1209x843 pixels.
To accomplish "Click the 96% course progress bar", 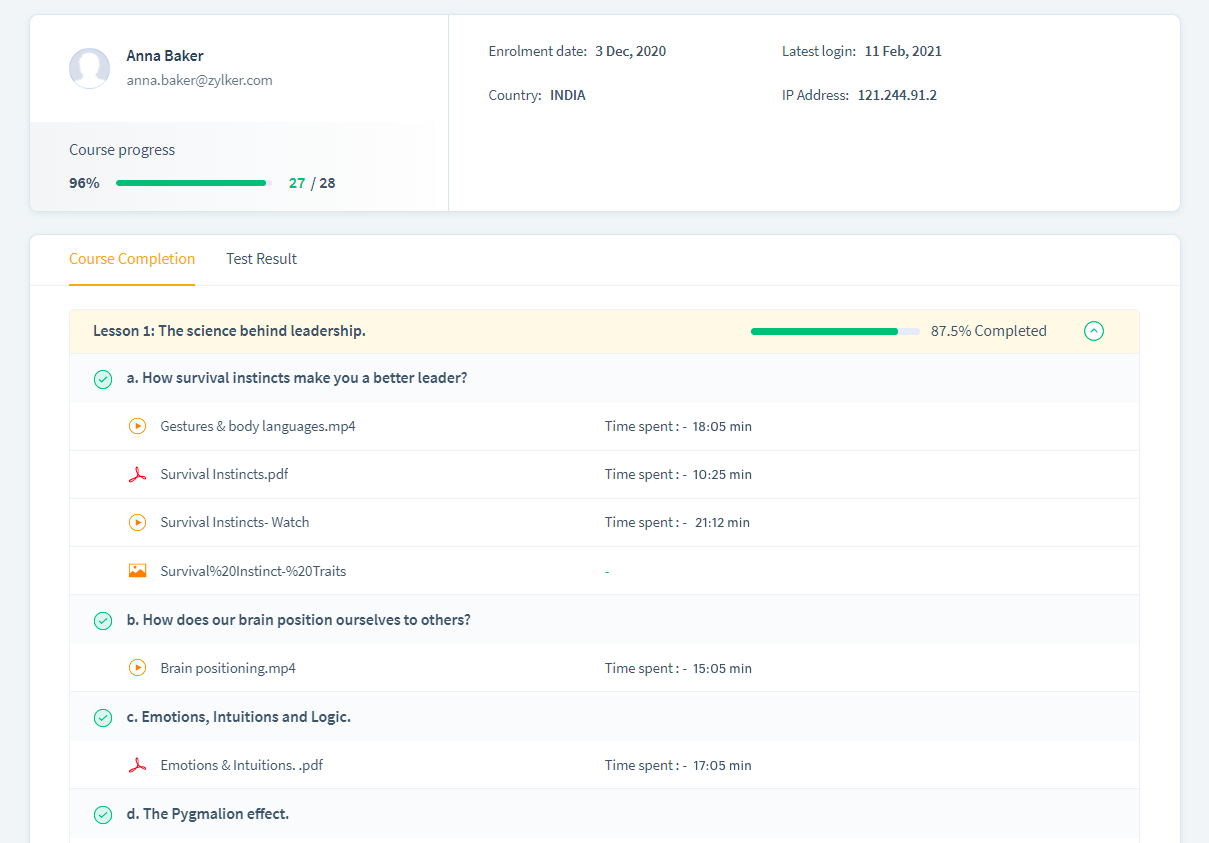I will pyautogui.click(x=194, y=183).
